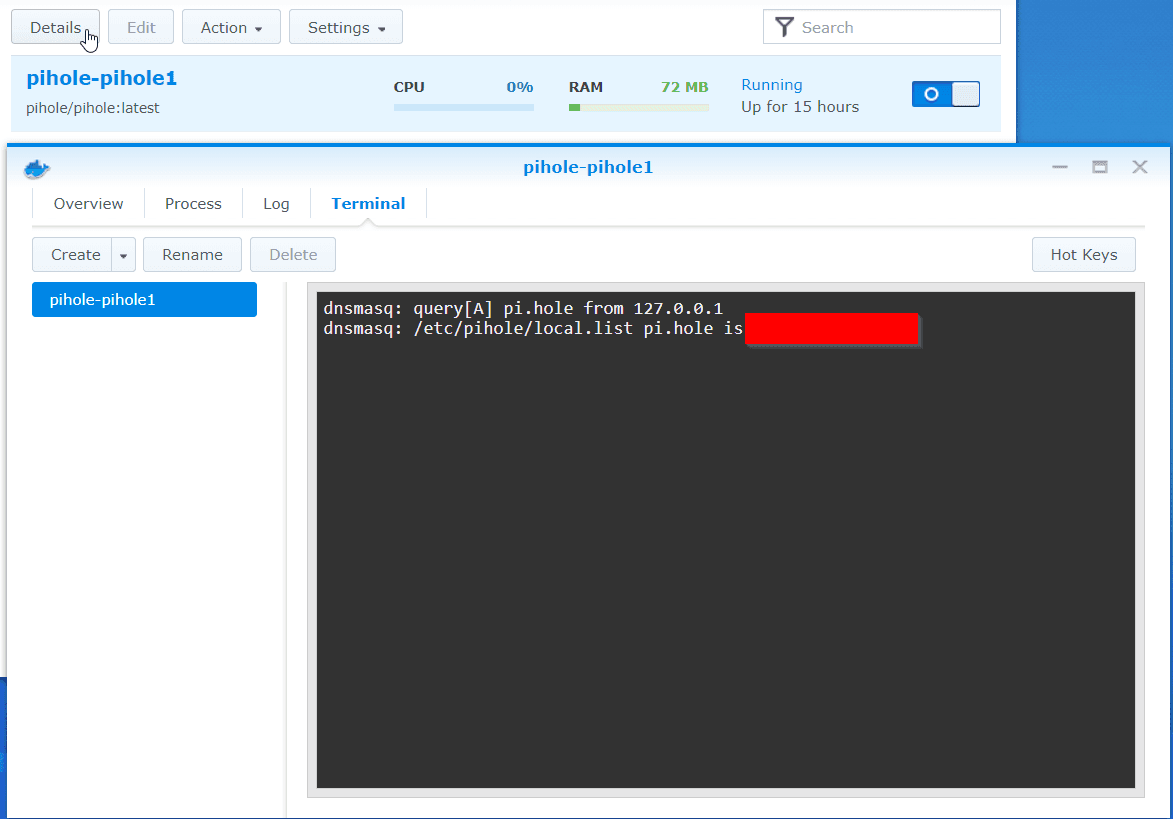Image resolution: width=1173 pixels, height=819 pixels.
Task: Click the Details button
Action: point(55,27)
